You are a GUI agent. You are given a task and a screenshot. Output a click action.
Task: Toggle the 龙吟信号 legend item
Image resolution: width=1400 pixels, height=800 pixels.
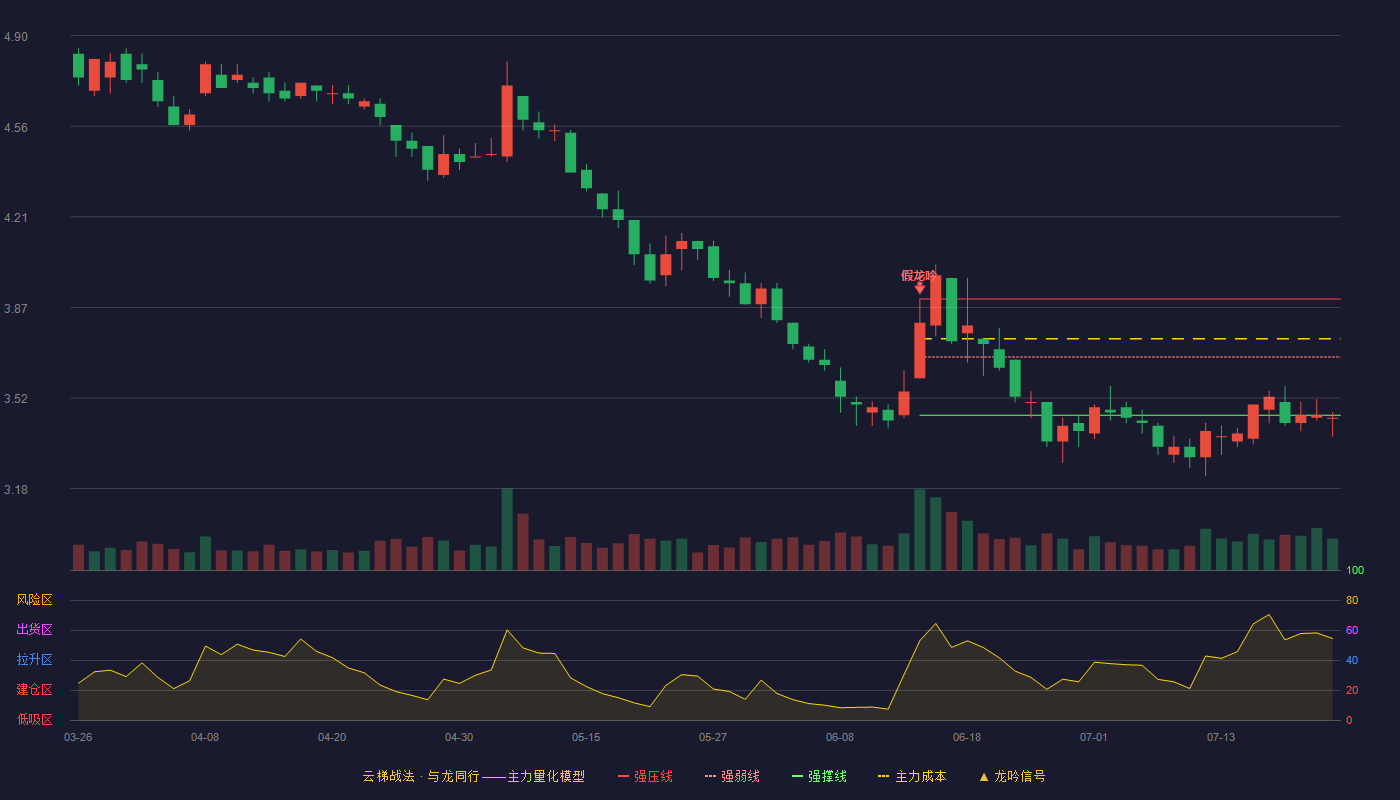click(x=1012, y=776)
